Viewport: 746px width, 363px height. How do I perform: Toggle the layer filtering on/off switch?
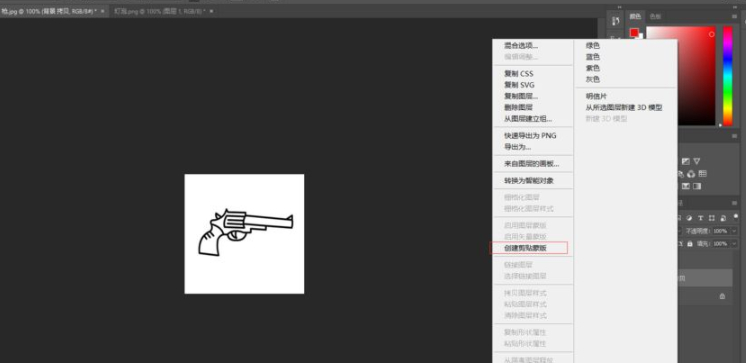[x=736, y=216]
